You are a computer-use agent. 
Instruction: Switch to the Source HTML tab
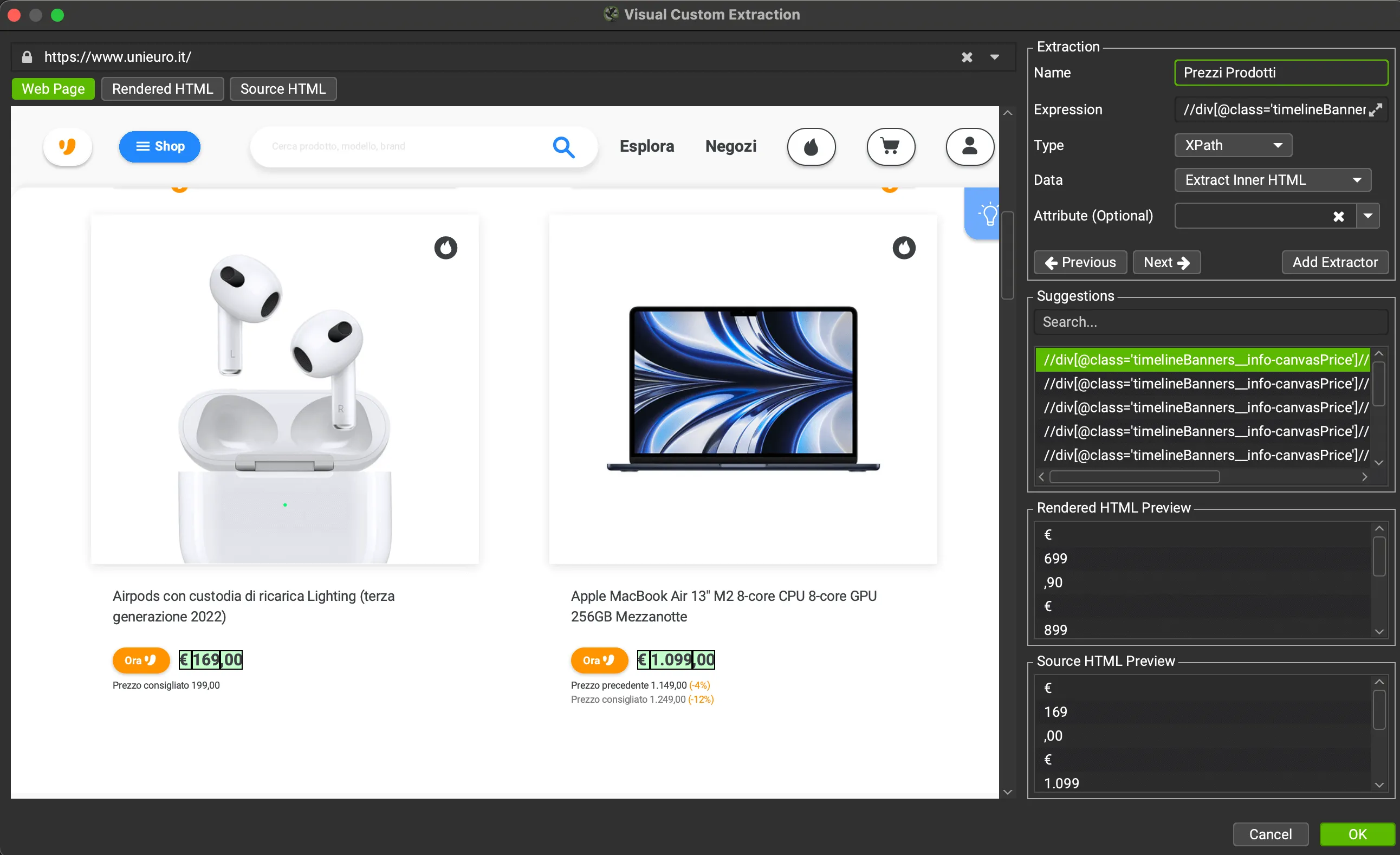click(283, 89)
